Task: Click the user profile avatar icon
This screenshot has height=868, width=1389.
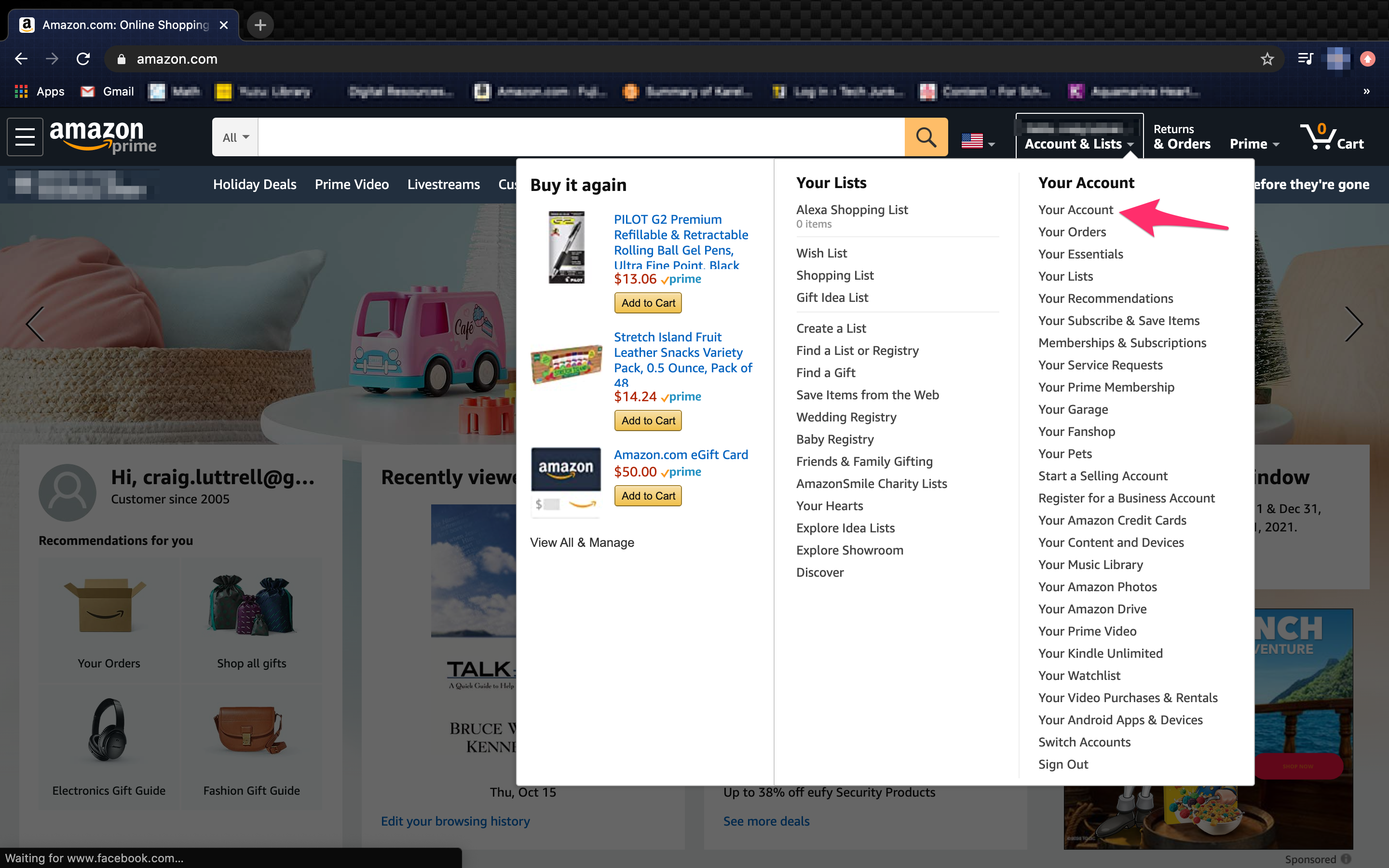Action: [67, 492]
